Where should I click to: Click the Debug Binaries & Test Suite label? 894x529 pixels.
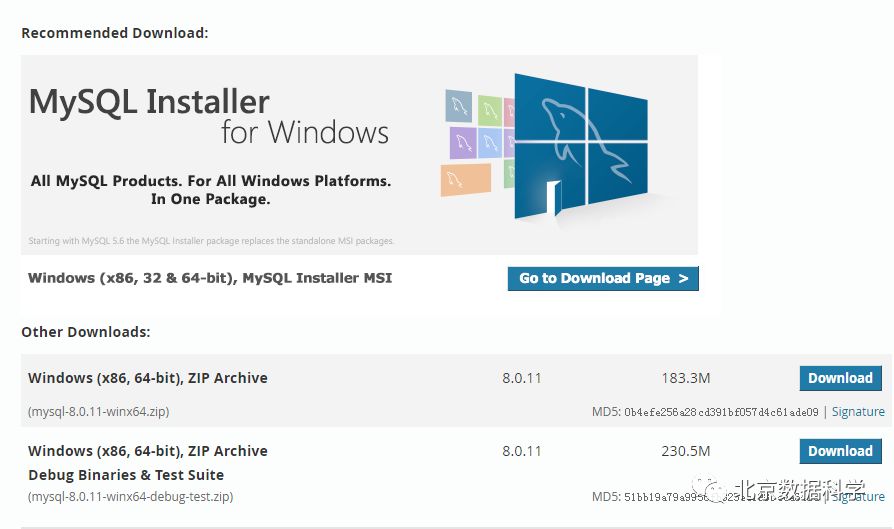[x=126, y=475]
